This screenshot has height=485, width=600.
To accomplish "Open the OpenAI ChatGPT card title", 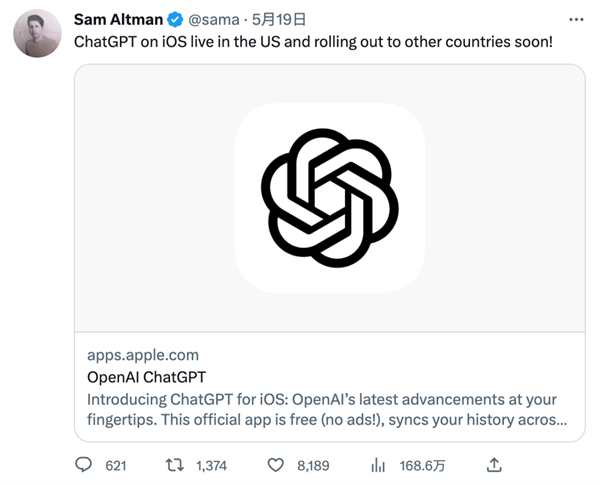I will 147,377.
